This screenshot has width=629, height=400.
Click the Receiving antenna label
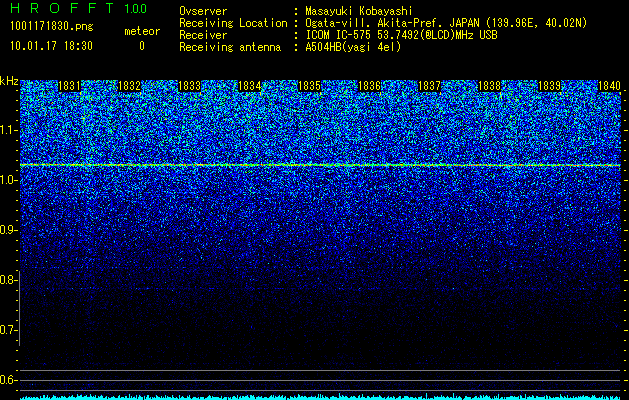[230, 47]
